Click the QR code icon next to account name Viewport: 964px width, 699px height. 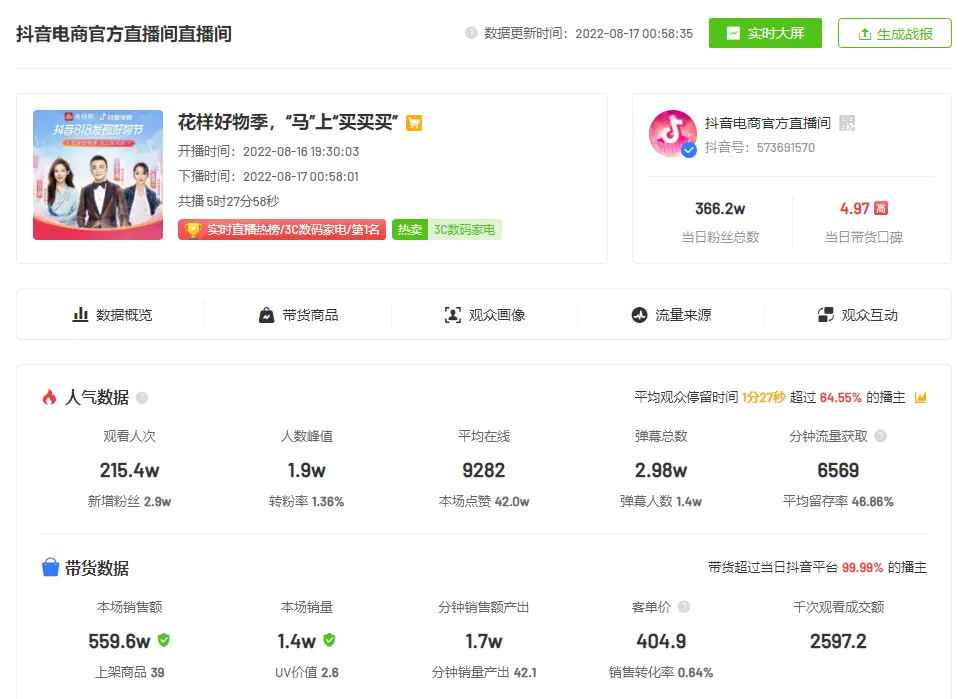pos(847,123)
